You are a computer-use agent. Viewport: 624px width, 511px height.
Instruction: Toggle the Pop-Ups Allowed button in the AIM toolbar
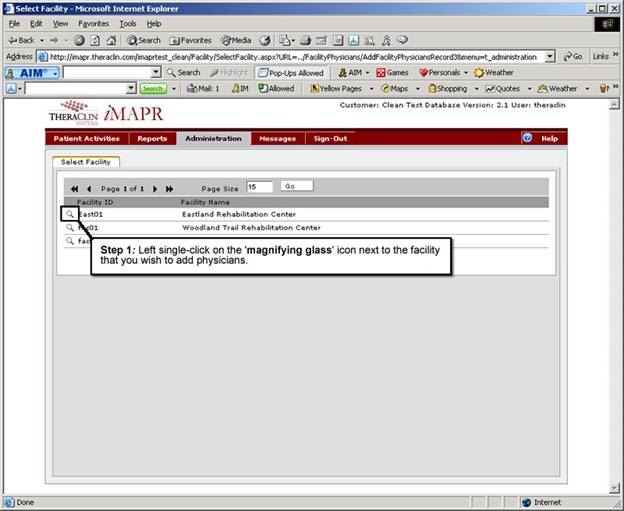[292, 73]
